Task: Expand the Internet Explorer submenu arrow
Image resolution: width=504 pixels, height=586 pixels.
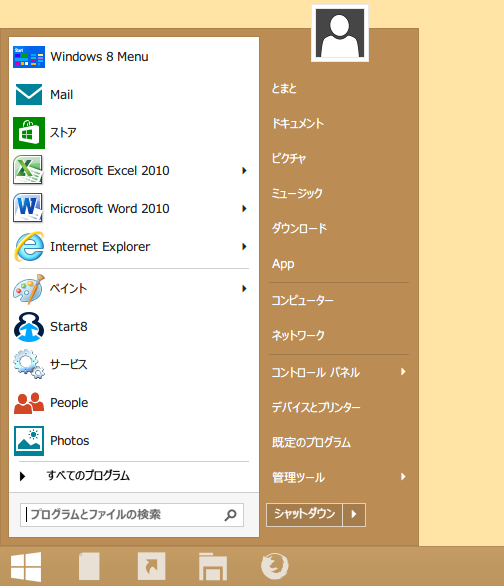Action: coord(244,246)
